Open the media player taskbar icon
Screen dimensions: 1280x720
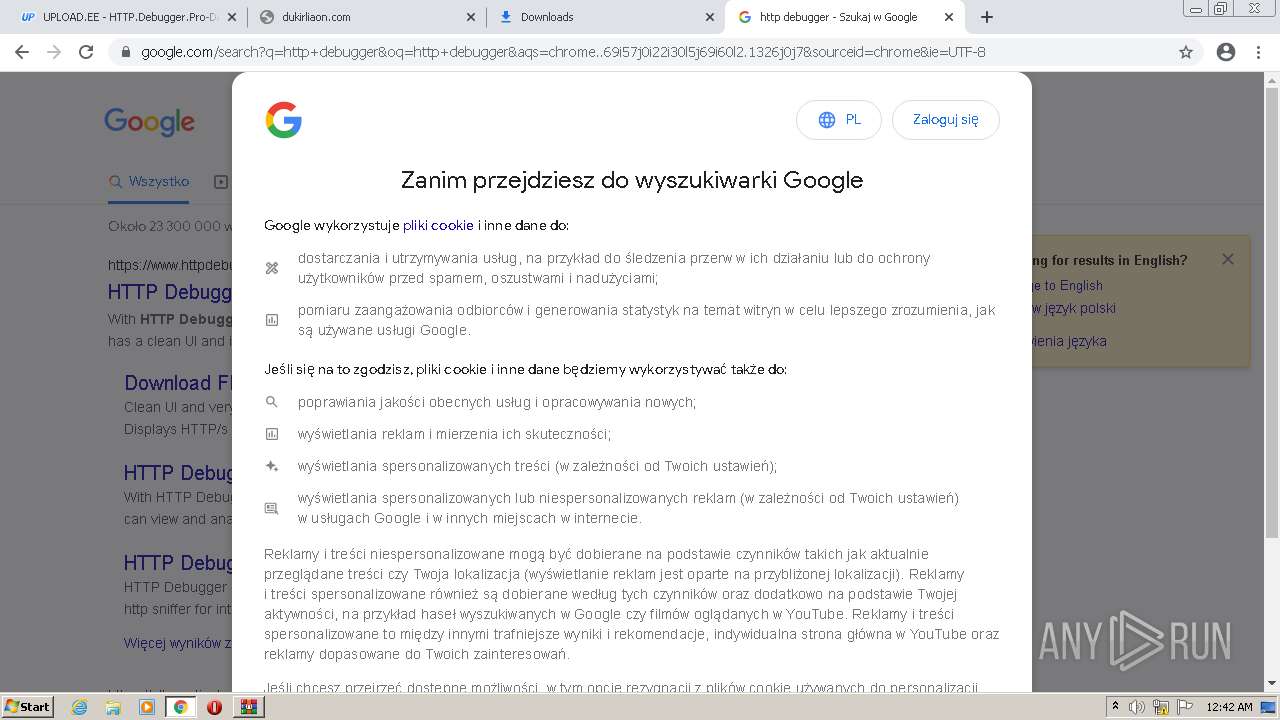click(x=147, y=707)
